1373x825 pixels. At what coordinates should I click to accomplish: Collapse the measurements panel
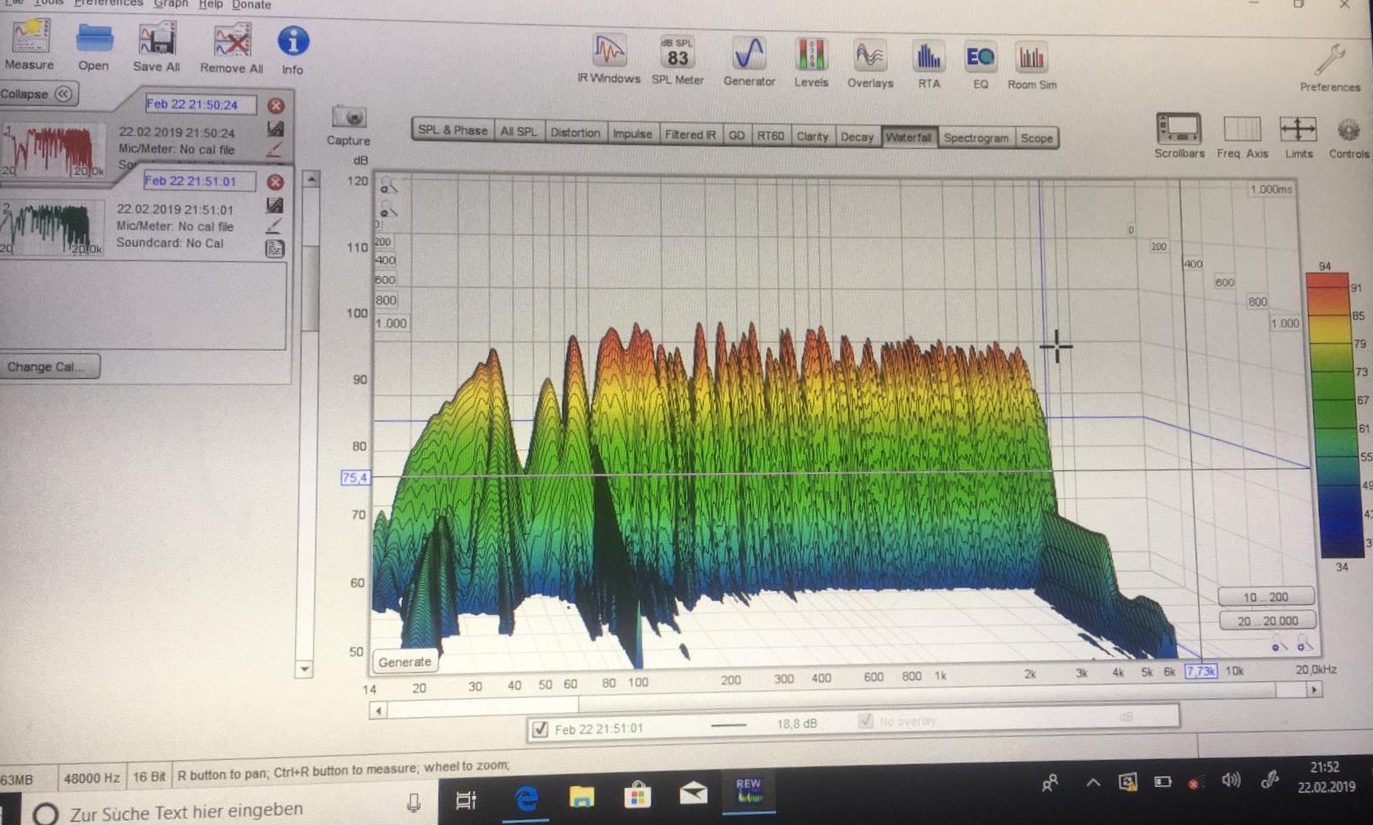(38, 94)
